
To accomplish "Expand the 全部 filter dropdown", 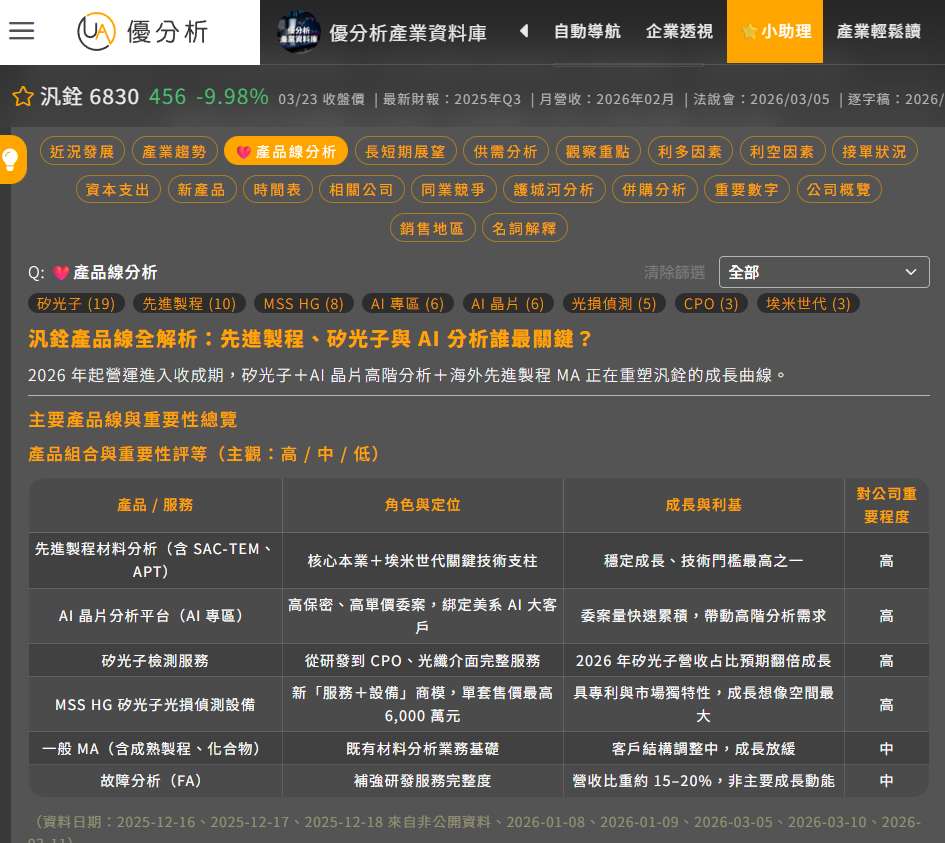I will (823, 272).
